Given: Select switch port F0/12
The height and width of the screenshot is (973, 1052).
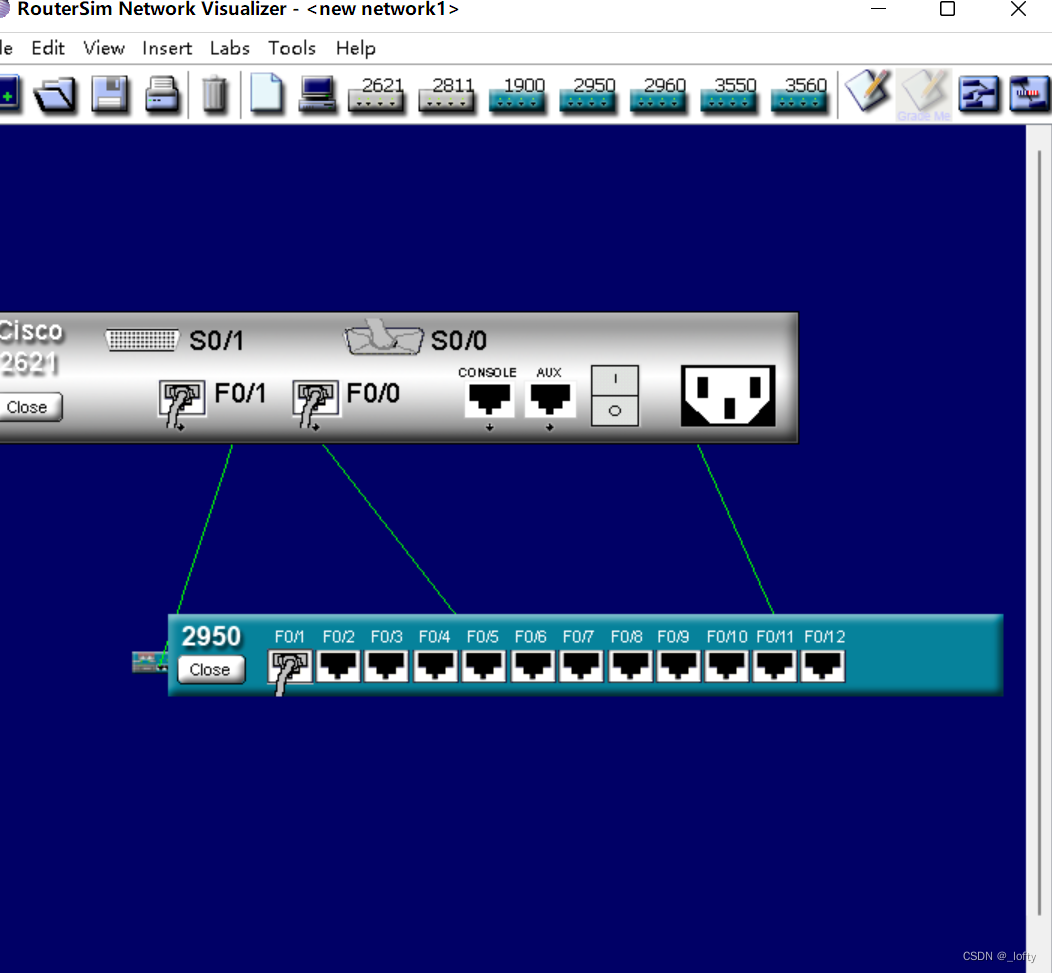Looking at the screenshot, I should click(x=823, y=666).
